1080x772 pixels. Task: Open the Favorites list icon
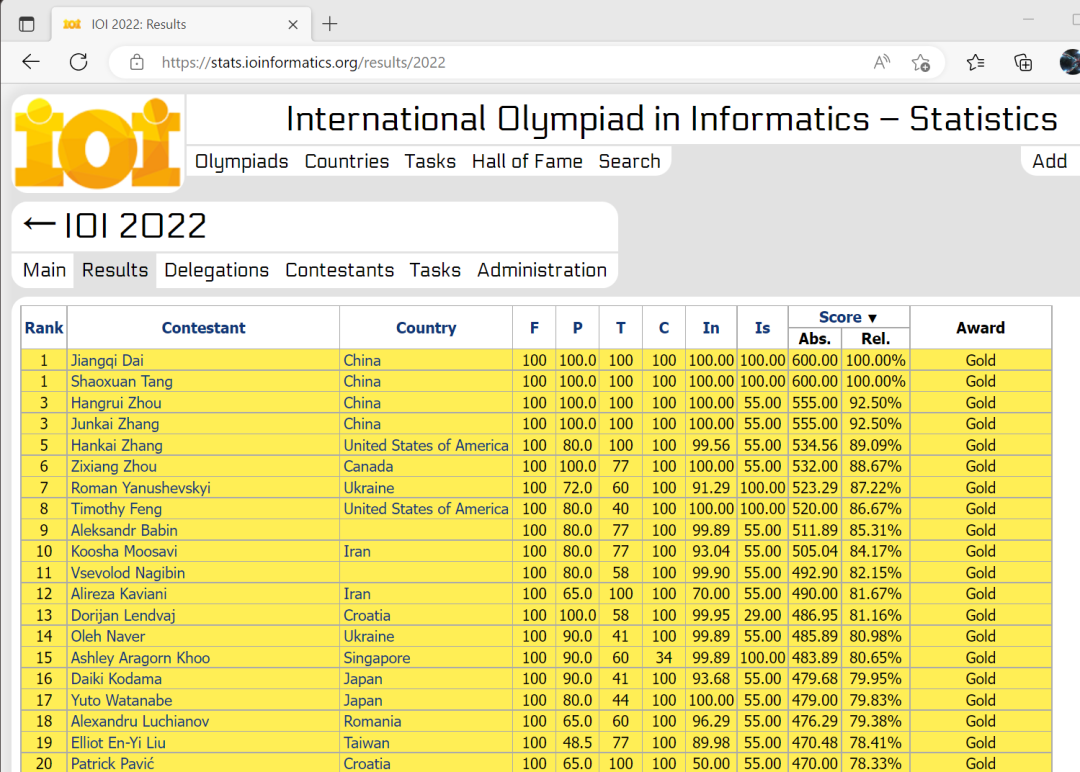point(975,63)
